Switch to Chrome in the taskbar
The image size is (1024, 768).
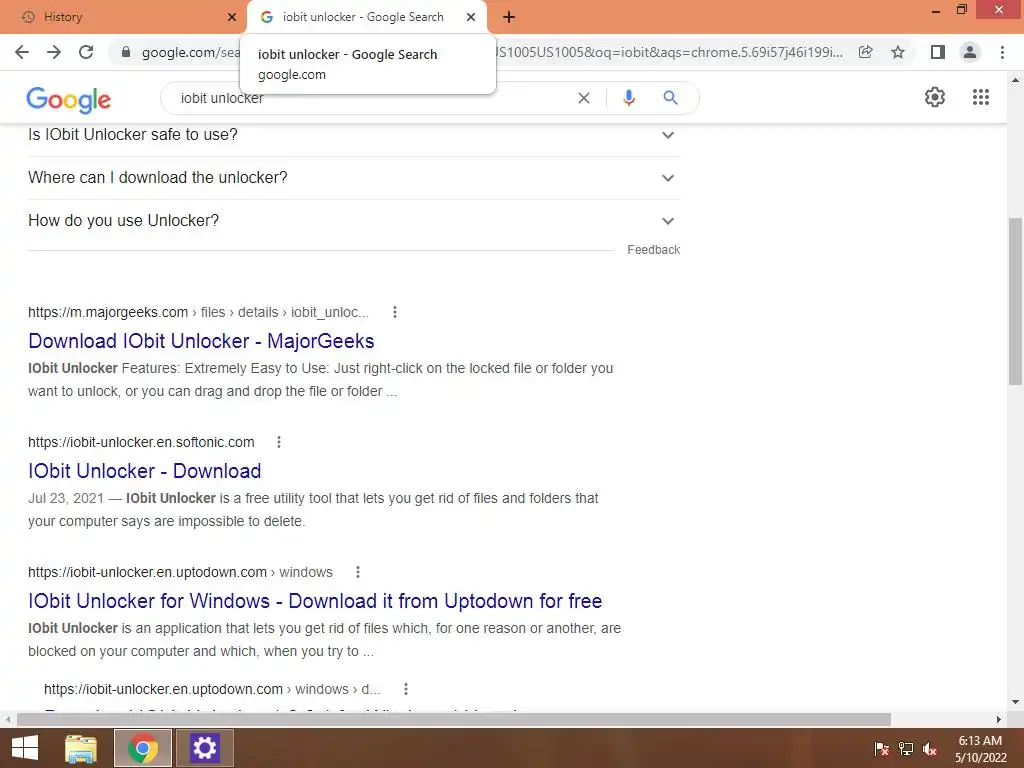pos(143,748)
